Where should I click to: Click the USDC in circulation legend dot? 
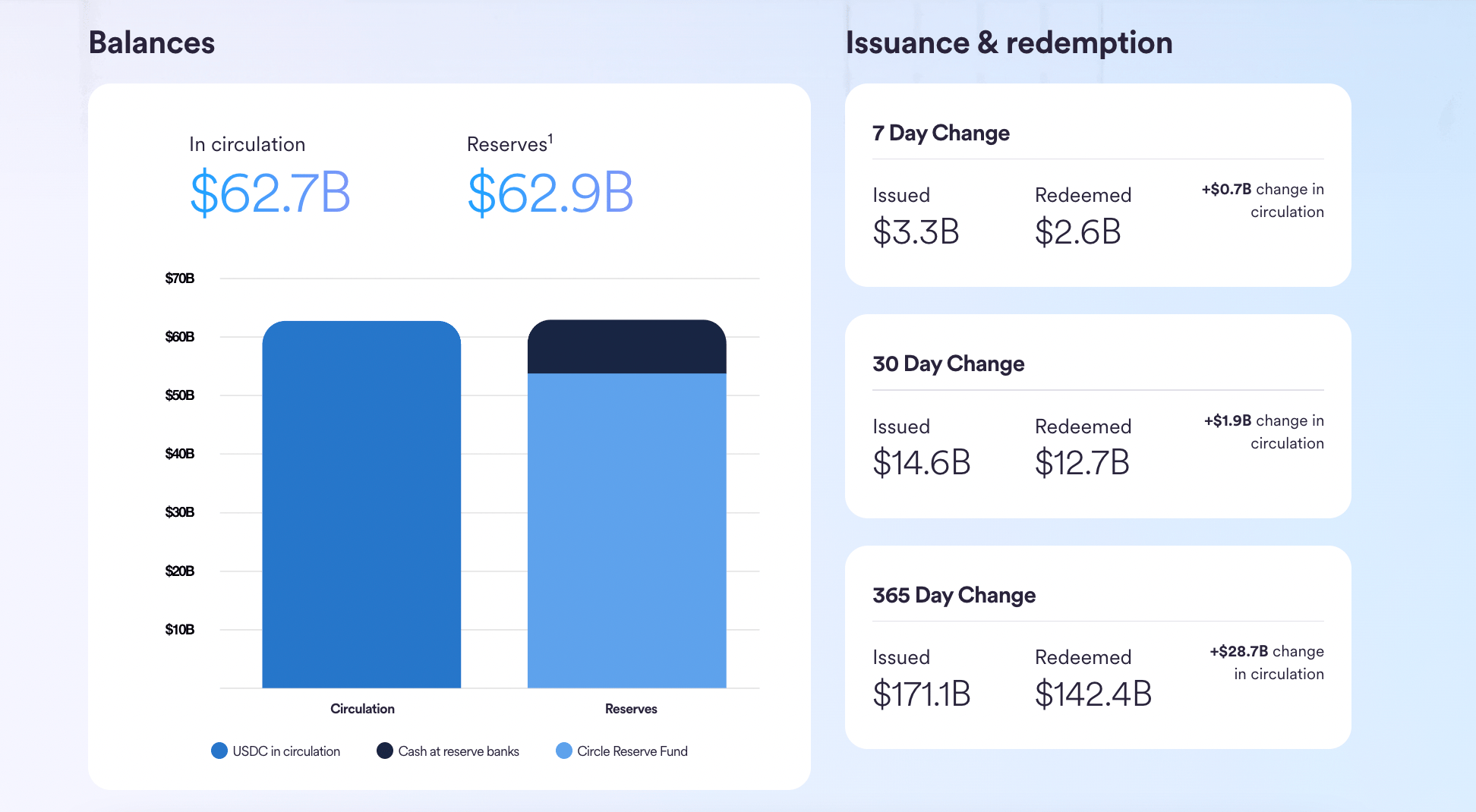[219, 751]
